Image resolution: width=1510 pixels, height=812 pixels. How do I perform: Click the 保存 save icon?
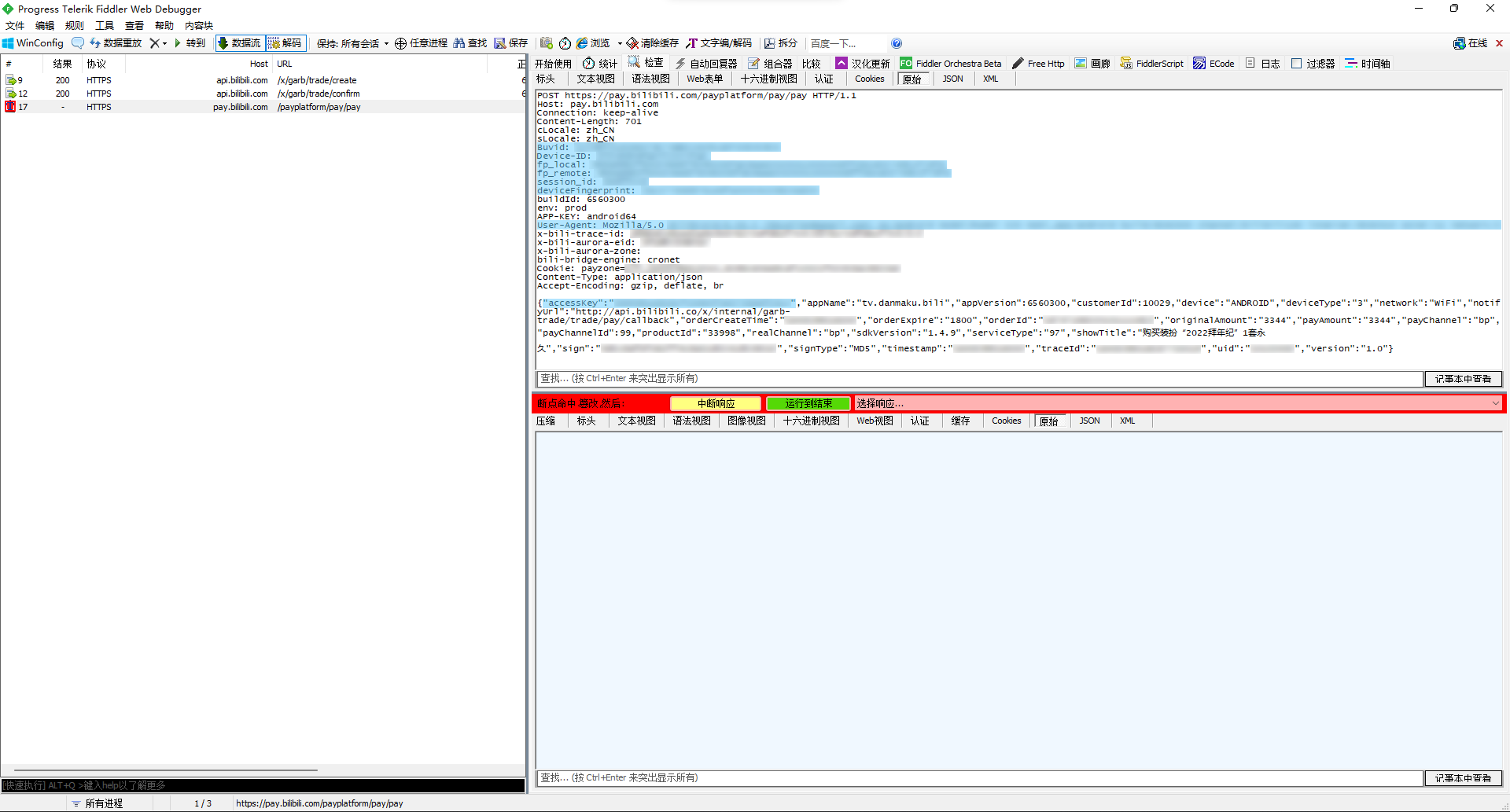pyautogui.click(x=510, y=43)
